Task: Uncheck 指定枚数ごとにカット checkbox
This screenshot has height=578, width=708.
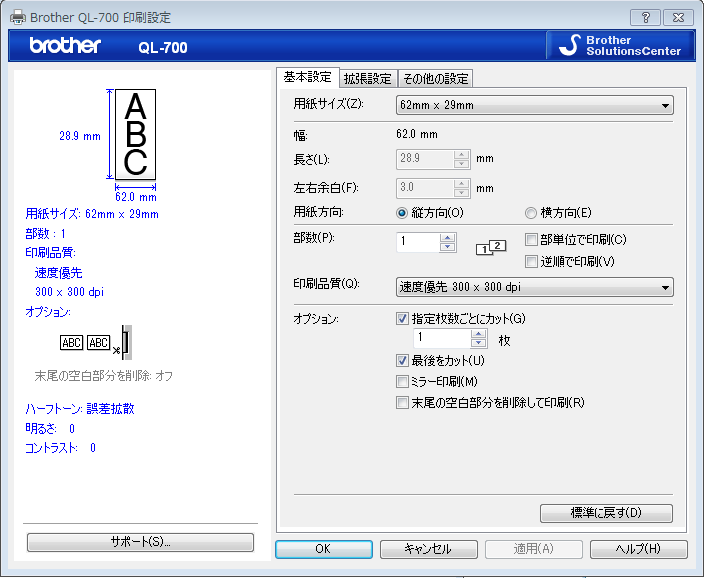Action: click(x=402, y=319)
